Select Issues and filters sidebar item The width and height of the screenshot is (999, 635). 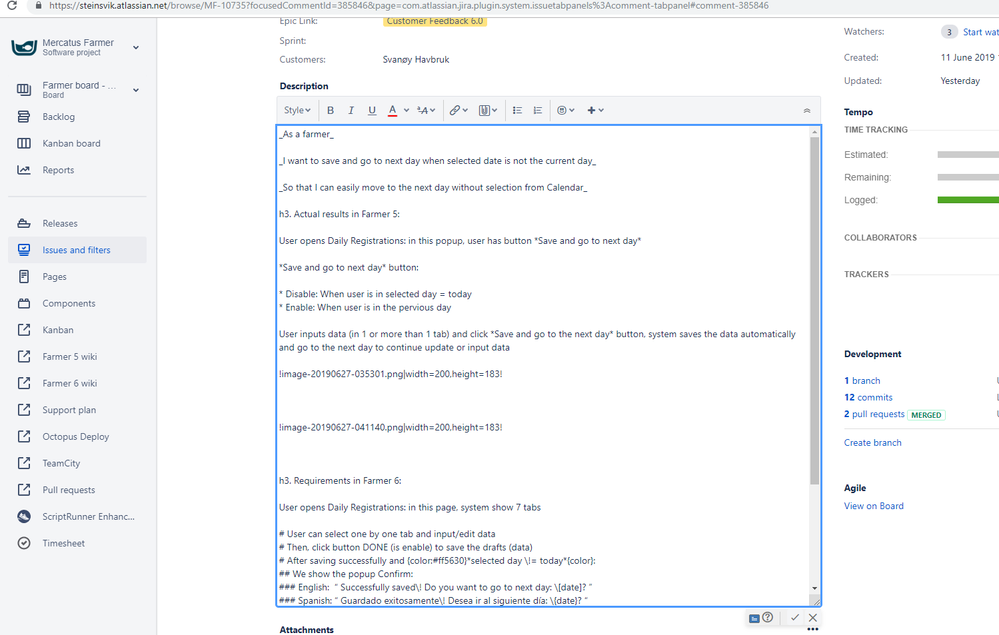click(77, 250)
